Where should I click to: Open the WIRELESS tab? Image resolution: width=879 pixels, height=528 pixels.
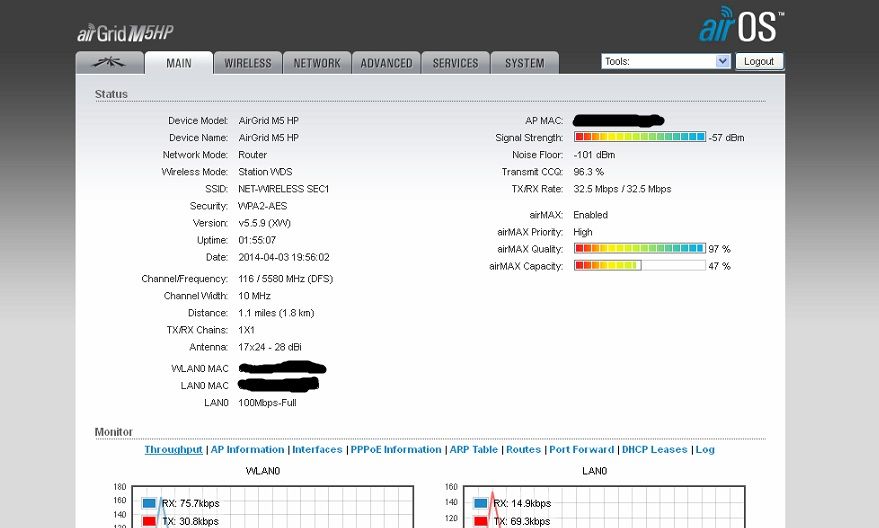coord(248,63)
